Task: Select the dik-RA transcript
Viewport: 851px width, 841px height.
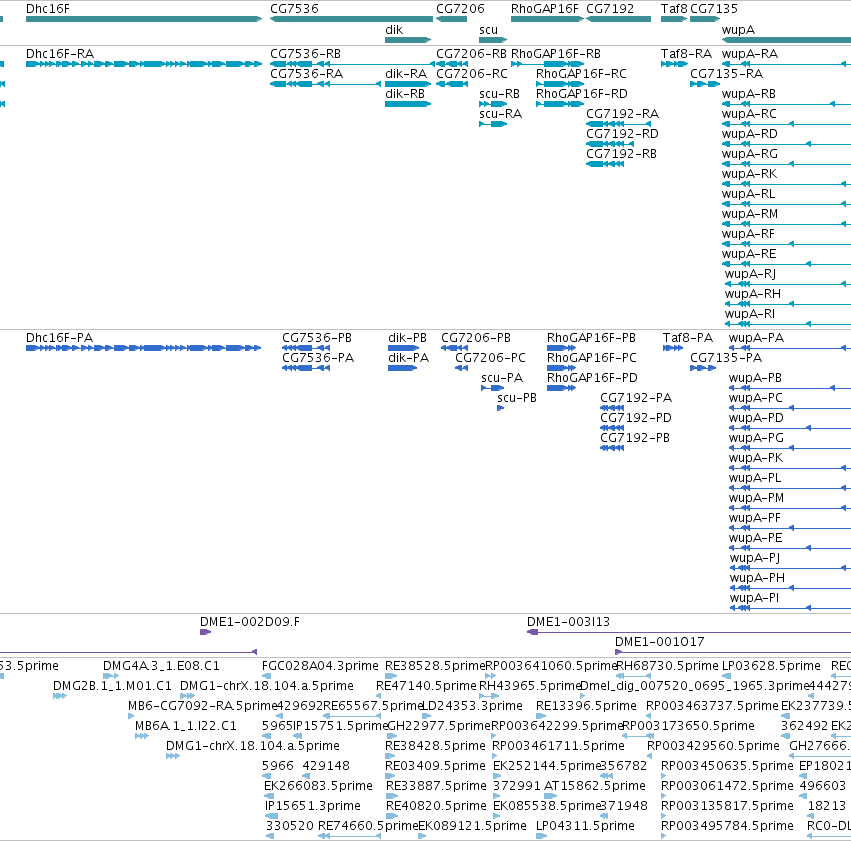Action: coord(408,84)
